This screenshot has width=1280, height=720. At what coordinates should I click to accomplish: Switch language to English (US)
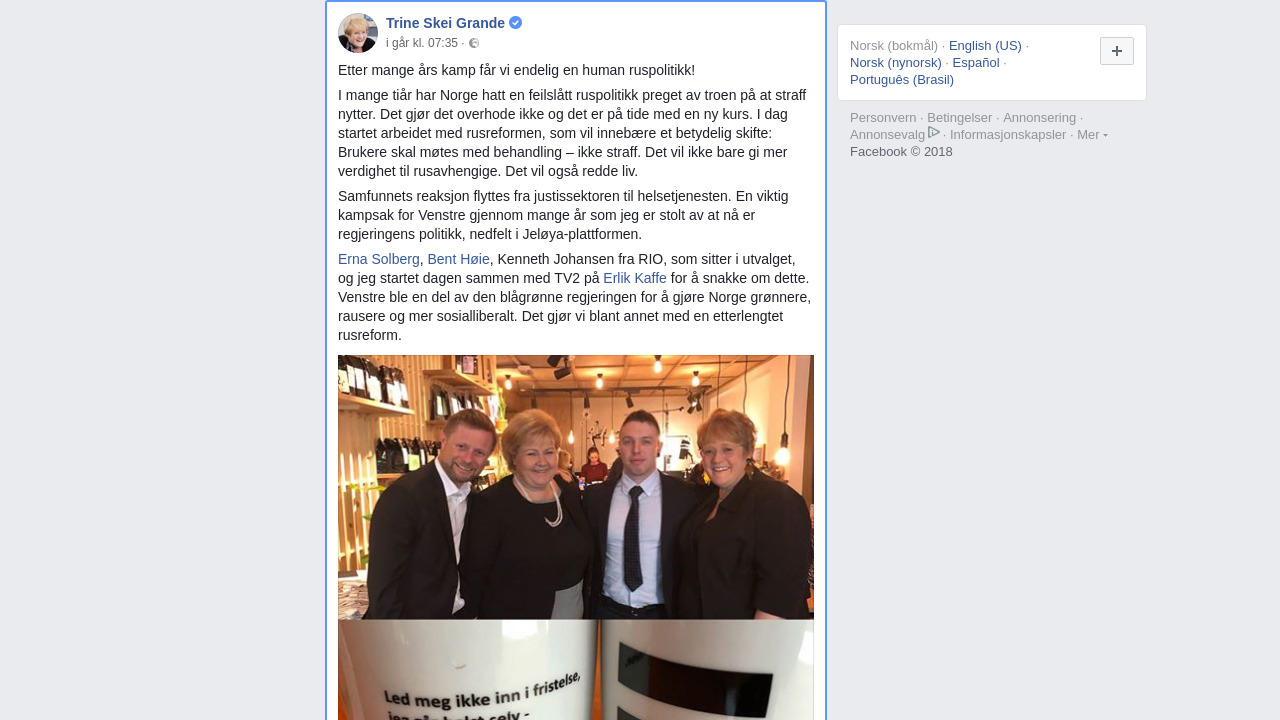pyautogui.click(x=985, y=46)
